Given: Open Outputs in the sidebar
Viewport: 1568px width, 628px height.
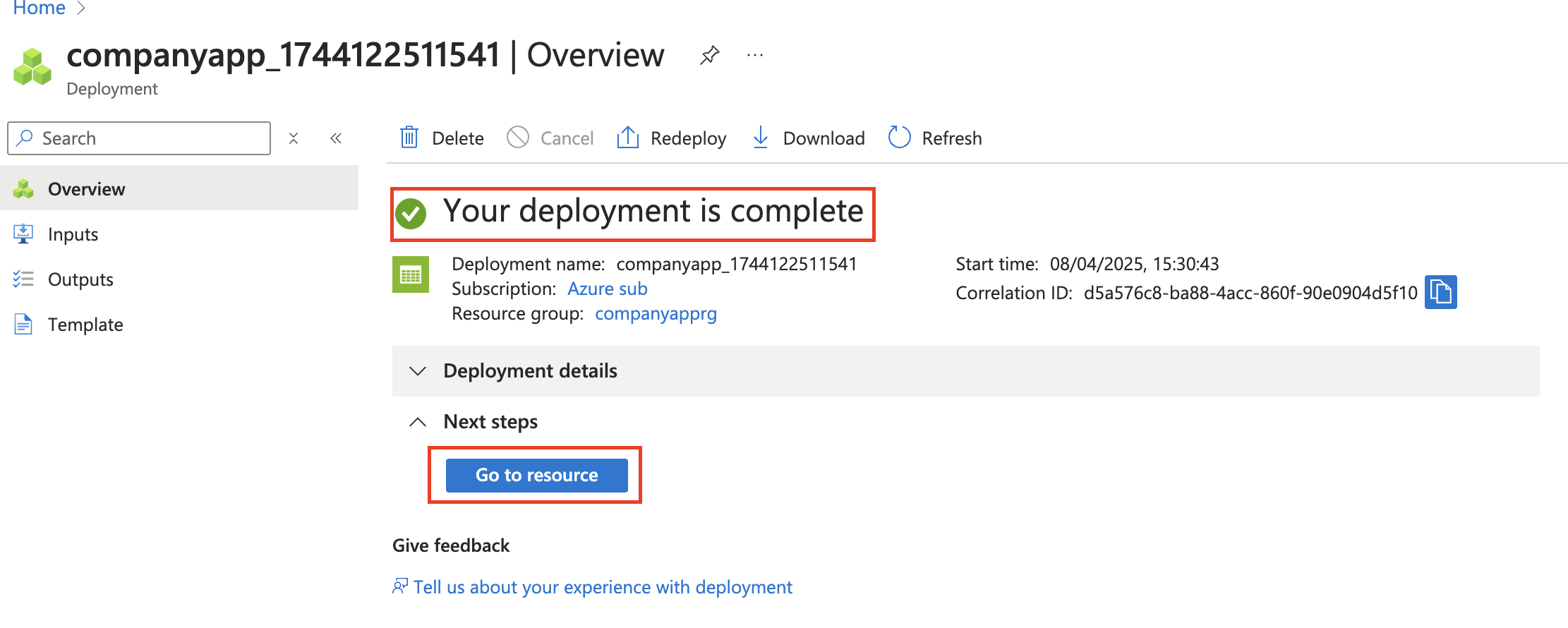Looking at the screenshot, I should click(x=179, y=279).
